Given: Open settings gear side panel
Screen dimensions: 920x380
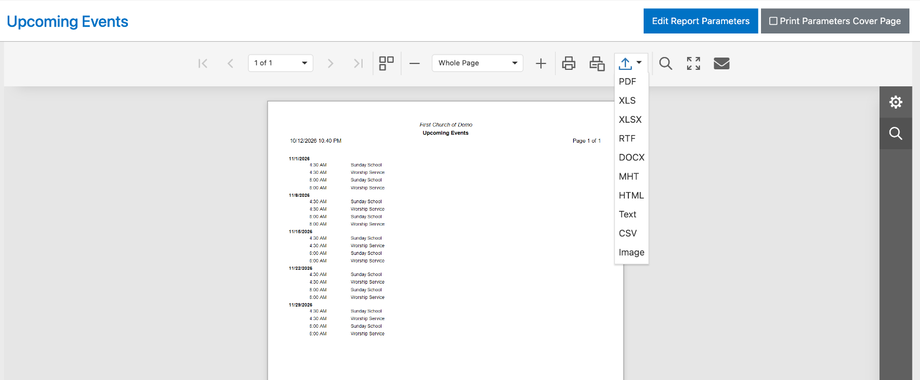Looking at the screenshot, I should [x=895, y=102].
